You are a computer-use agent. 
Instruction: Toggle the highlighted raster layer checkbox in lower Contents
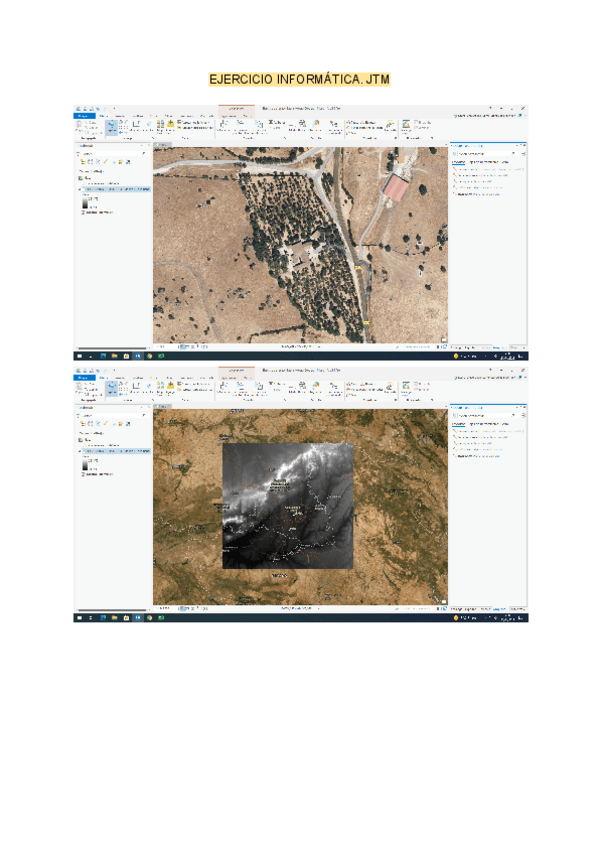81,450
